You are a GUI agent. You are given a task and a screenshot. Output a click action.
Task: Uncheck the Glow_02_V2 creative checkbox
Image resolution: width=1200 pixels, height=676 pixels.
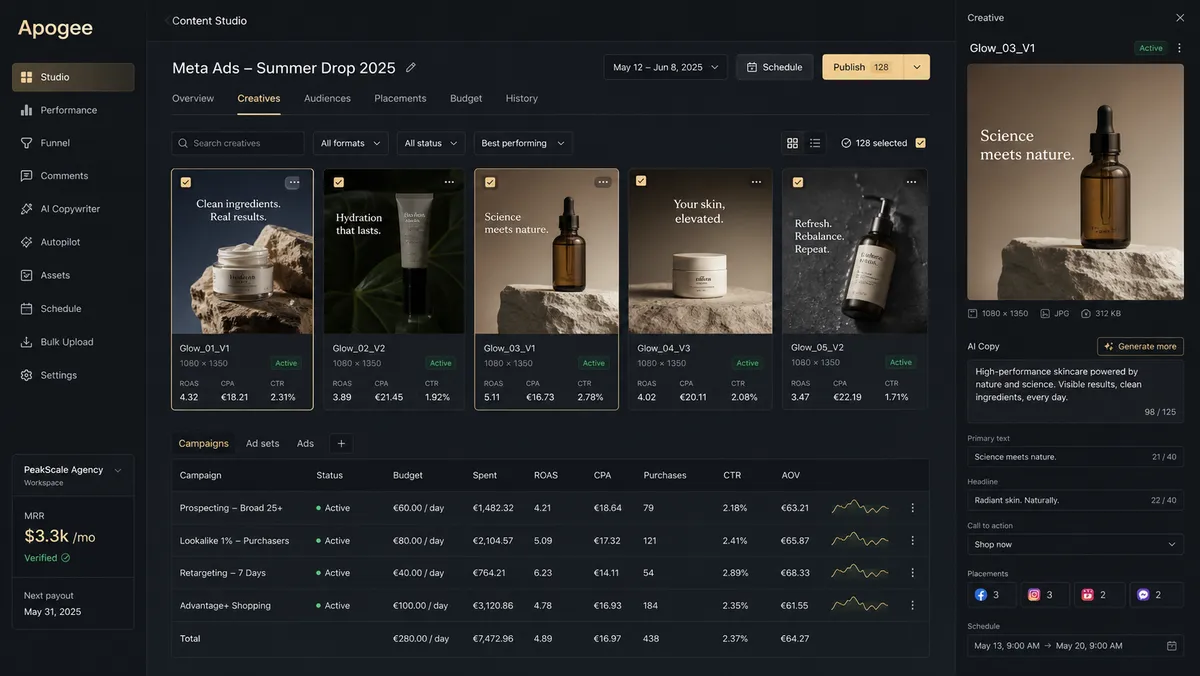(x=338, y=182)
